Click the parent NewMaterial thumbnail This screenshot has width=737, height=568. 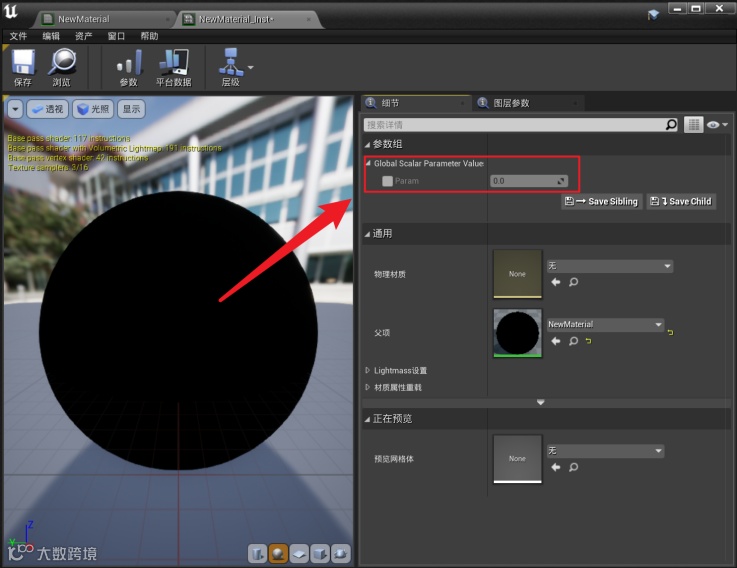tap(517, 333)
